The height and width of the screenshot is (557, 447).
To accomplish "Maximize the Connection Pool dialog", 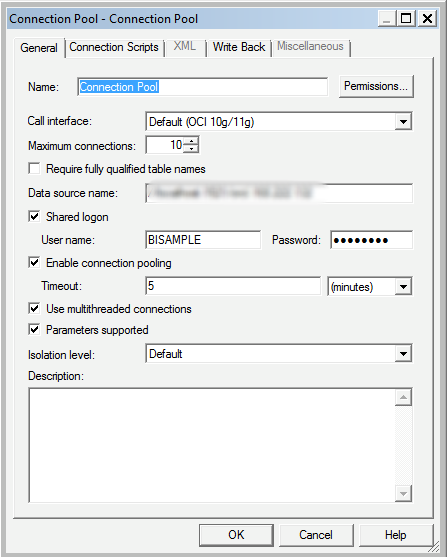I will click(x=405, y=18).
